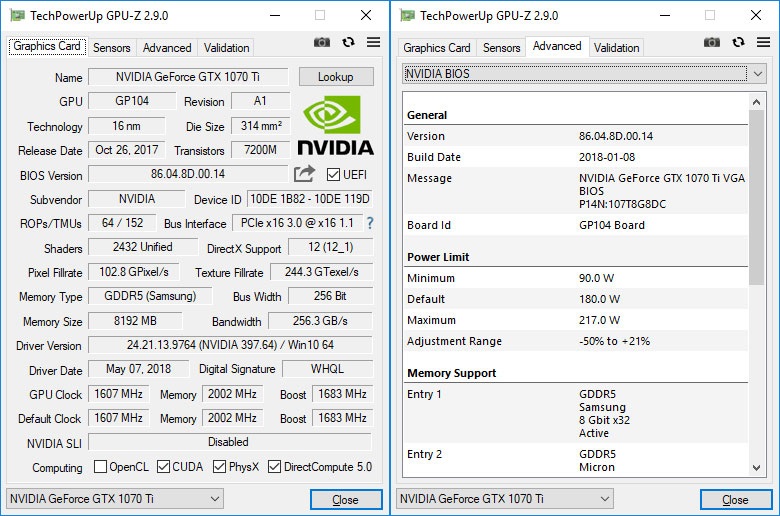Click the screenshot camera icon in the left window
The width and height of the screenshot is (780, 516).
(322, 42)
